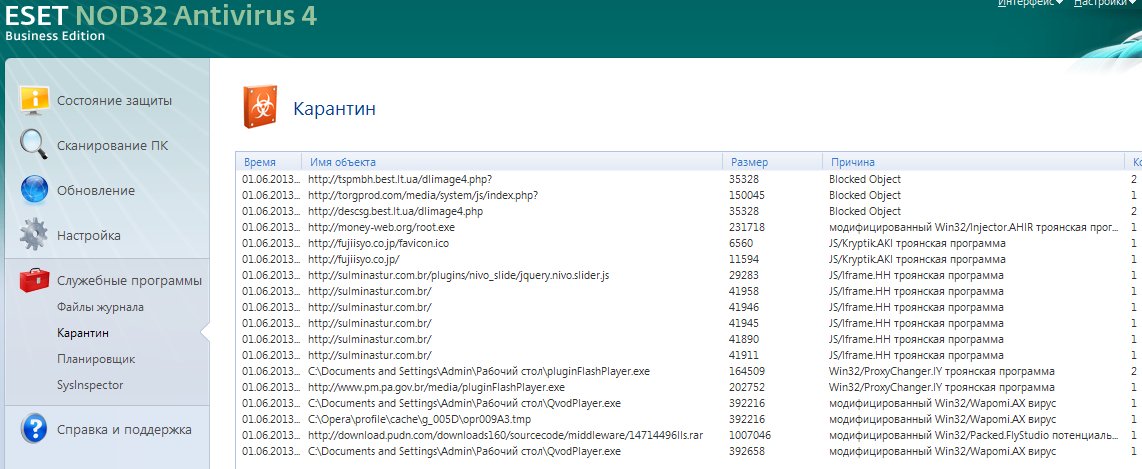This screenshot has height=469, width=1142.
Task: Click the globe icon for Обновление
Action: tap(34, 190)
